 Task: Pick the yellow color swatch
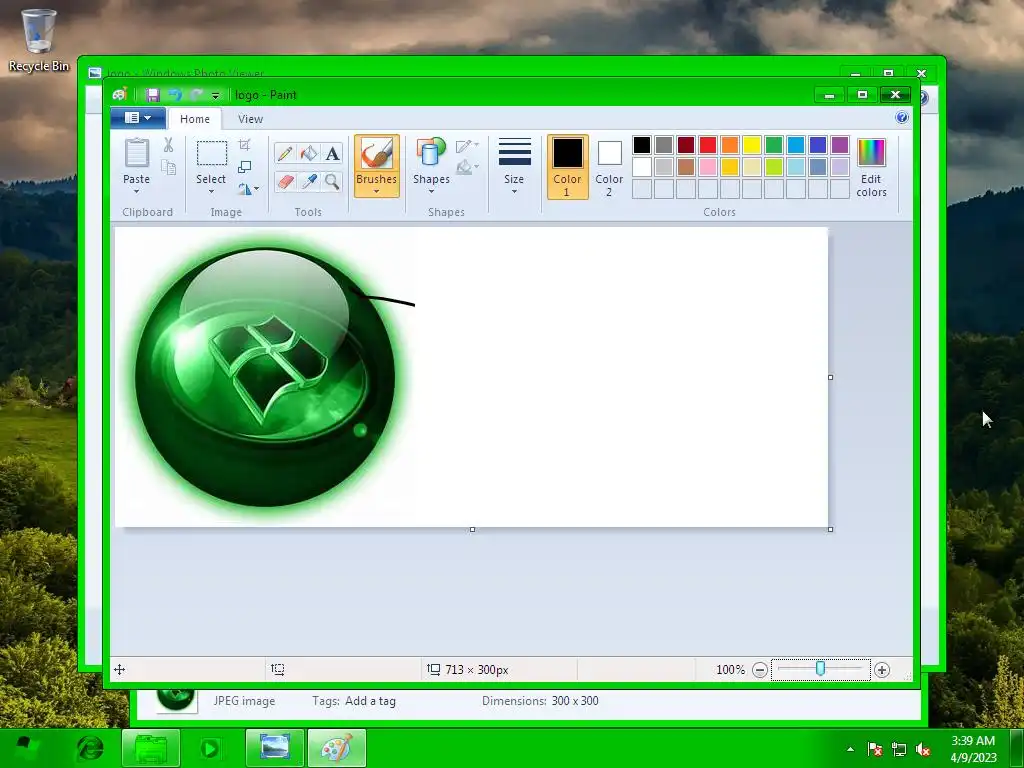(752, 144)
